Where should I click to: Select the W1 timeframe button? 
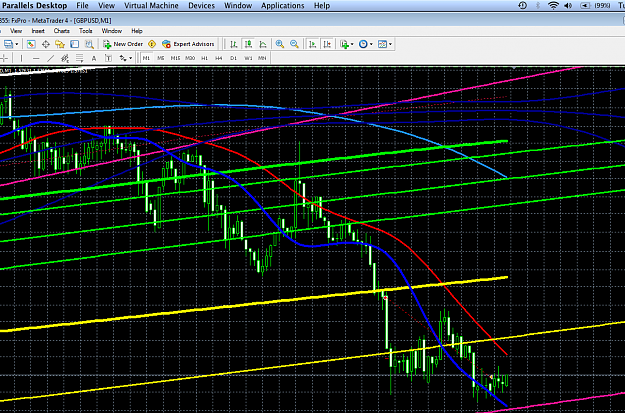click(x=248, y=58)
